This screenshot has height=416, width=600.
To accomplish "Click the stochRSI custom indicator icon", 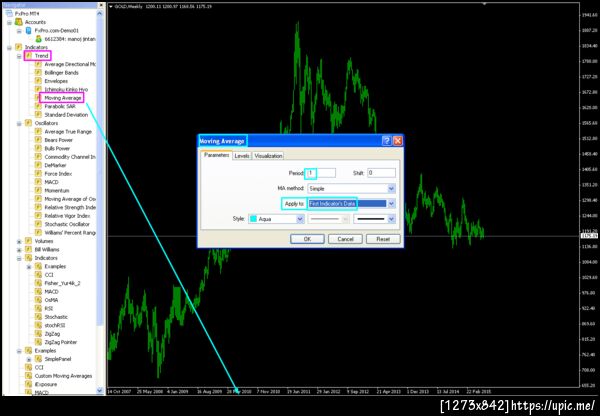I will pos(38,325).
